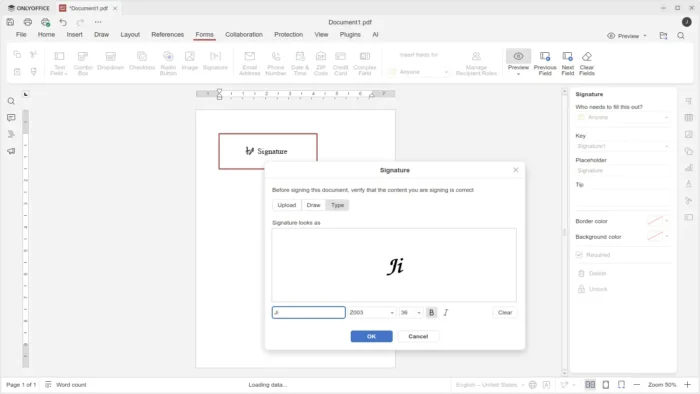Clear the typed signature
The image size is (700, 394).
(505, 313)
